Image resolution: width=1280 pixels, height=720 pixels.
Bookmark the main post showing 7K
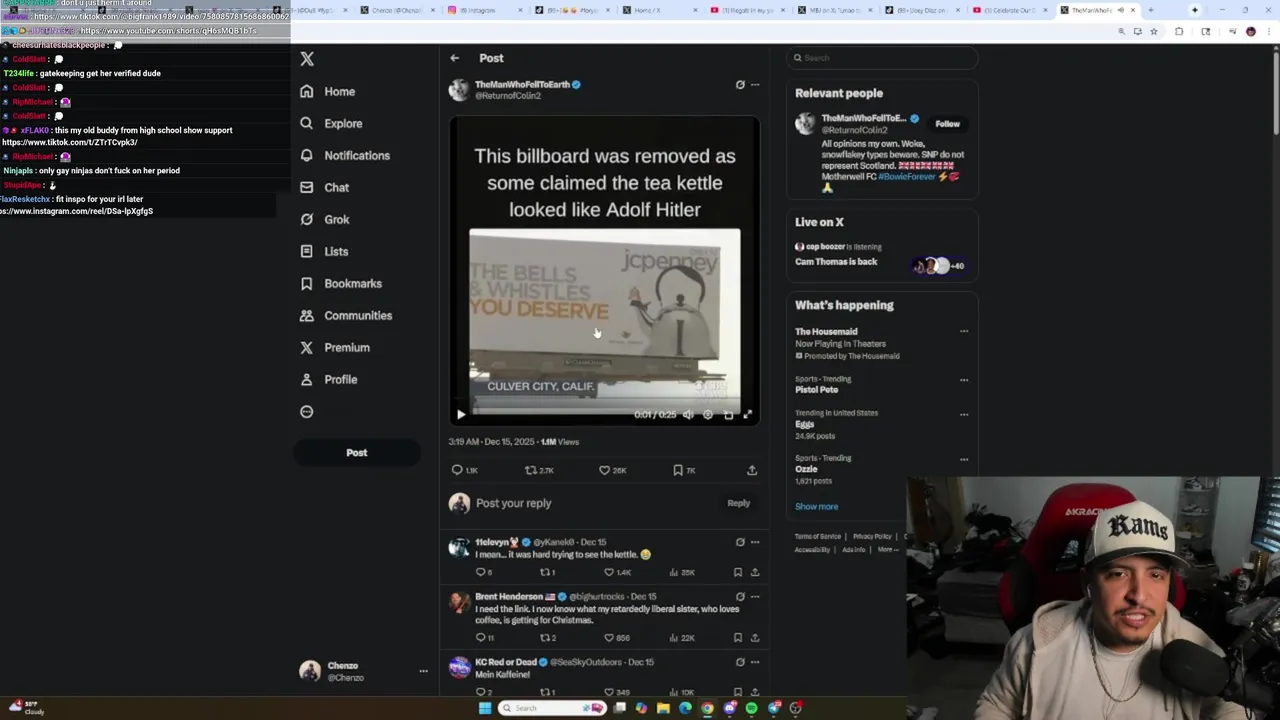click(x=685, y=470)
